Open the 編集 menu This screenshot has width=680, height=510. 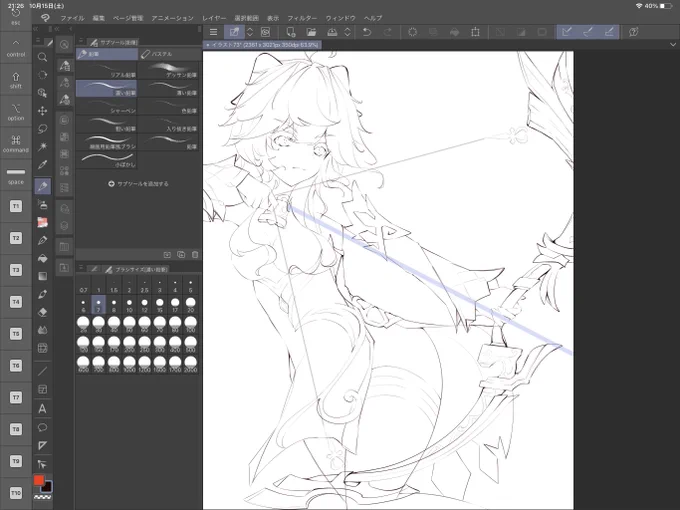(x=98, y=18)
